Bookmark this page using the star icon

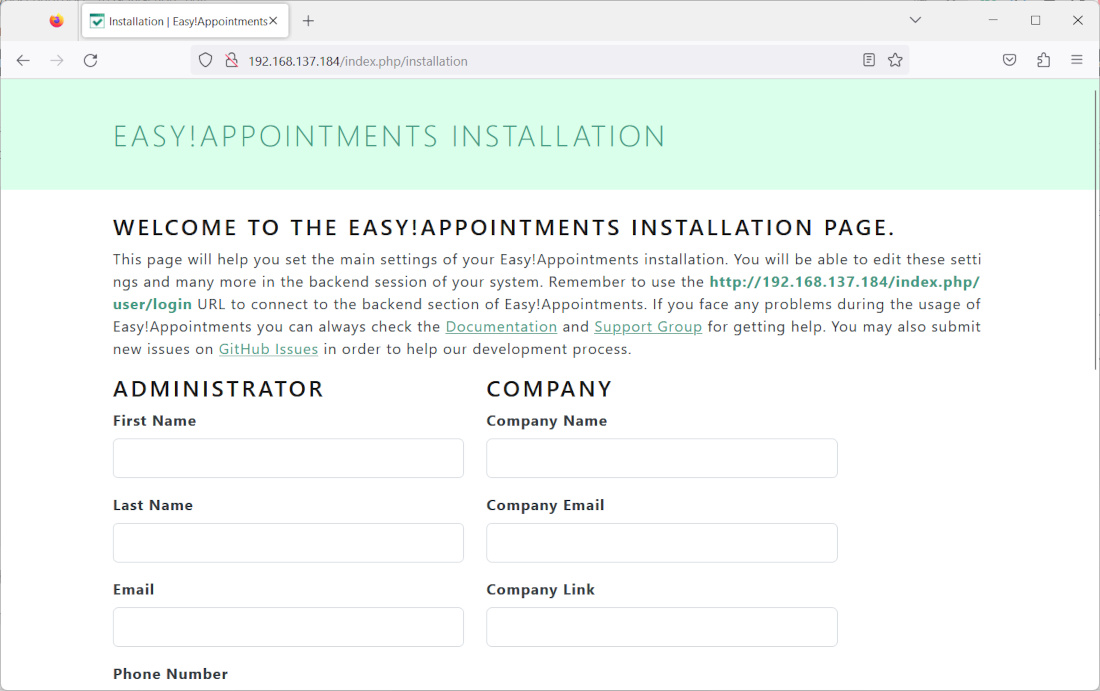pos(895,60)
